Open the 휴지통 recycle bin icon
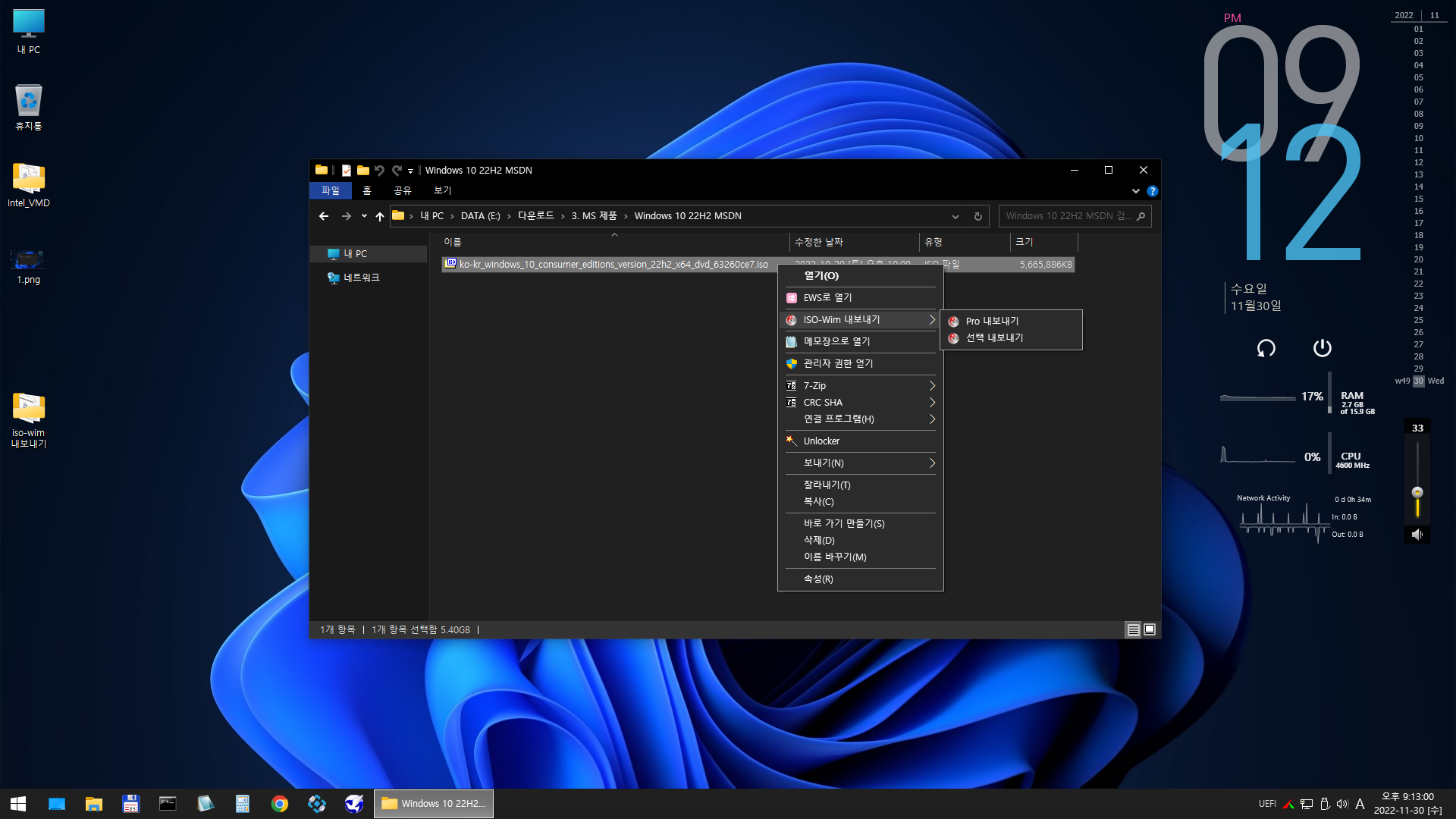The width and height of the screenshot is (1456, 819). (x=29, y=107)
